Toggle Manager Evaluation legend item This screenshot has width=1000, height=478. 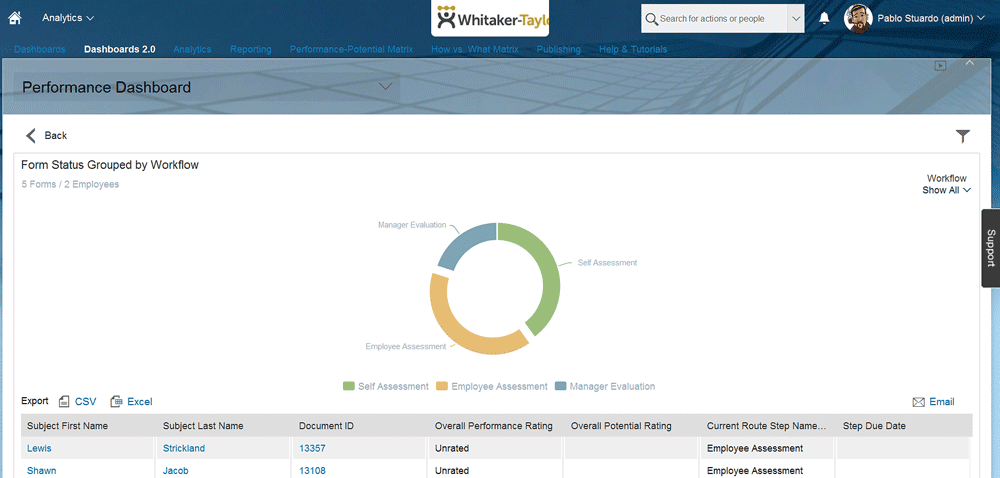click(605, 386)
